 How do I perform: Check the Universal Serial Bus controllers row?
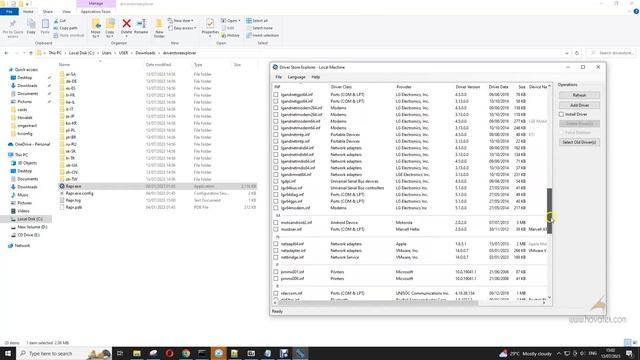pos(276,188)
